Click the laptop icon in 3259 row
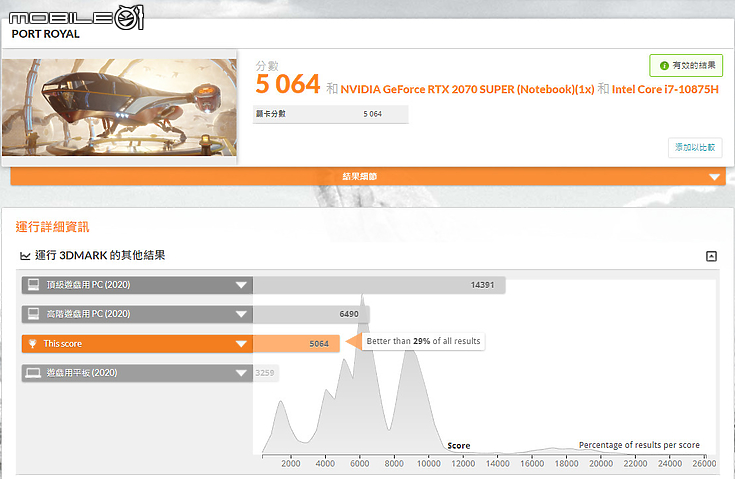 (33, 373)
